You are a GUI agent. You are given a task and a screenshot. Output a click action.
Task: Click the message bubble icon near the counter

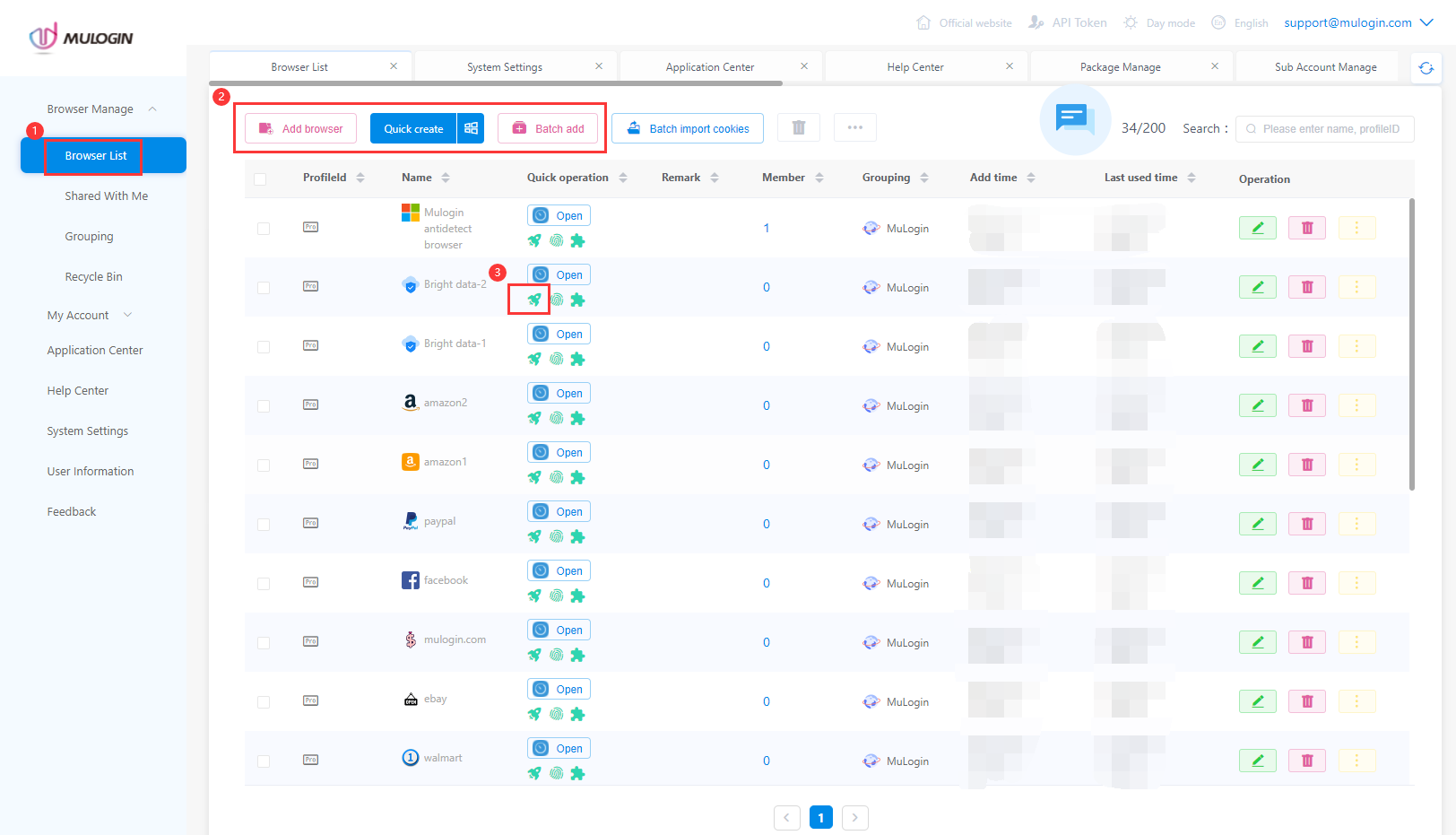click(x=1075, y=119)
